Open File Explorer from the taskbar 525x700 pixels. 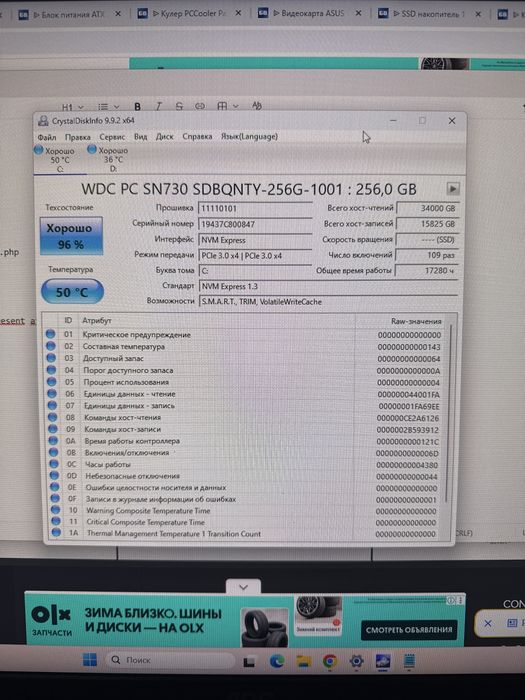tap(304, 661)
